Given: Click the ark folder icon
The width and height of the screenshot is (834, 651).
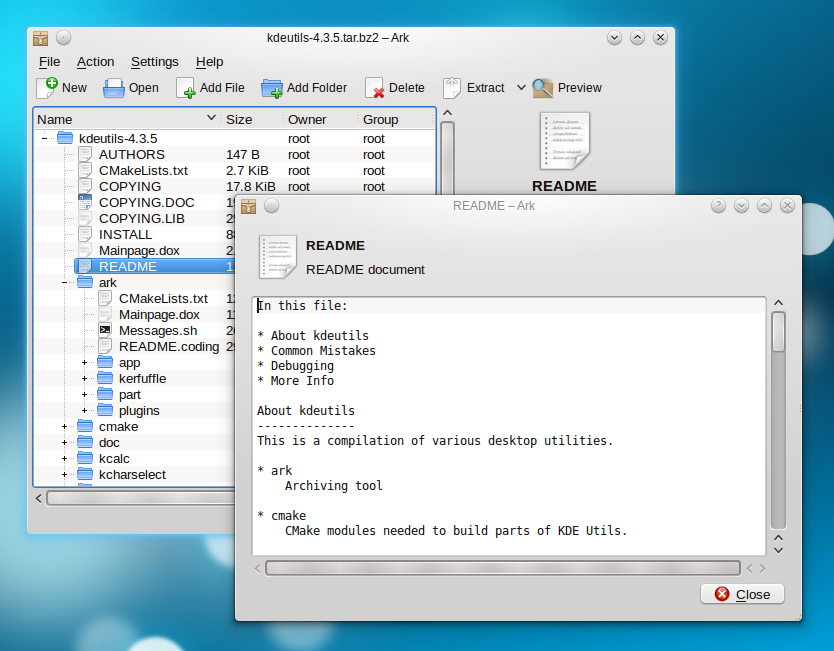Looking at the screenshot, I should (x=85, y=282).
